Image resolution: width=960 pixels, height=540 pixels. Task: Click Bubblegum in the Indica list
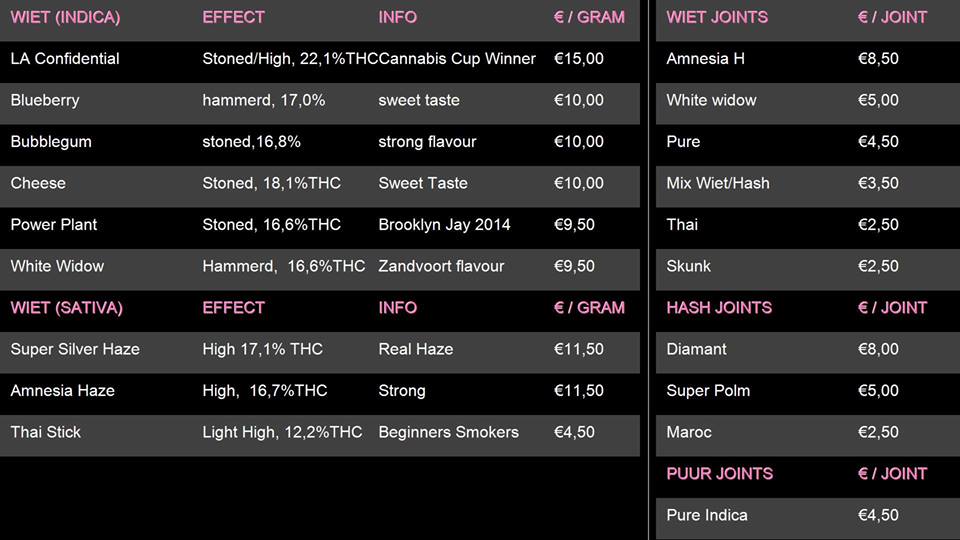51,142
